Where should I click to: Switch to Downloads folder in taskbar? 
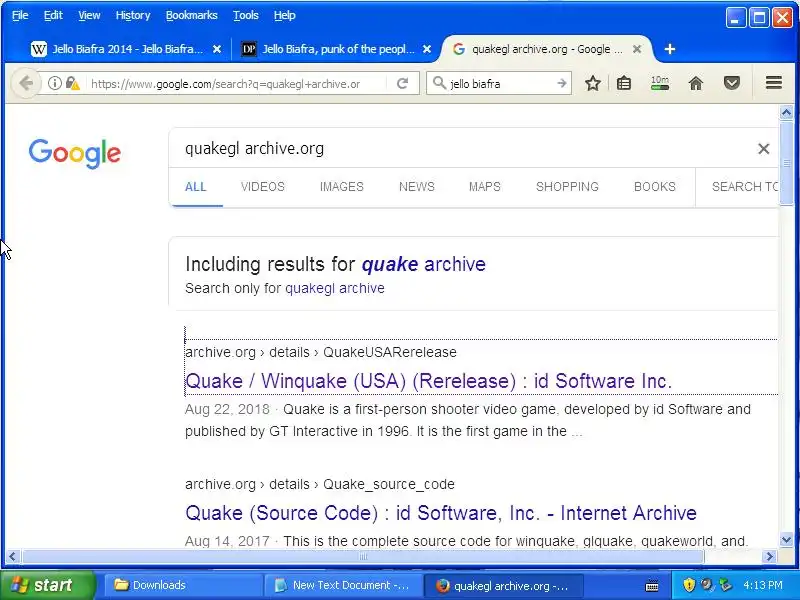(x=184, y=585)
